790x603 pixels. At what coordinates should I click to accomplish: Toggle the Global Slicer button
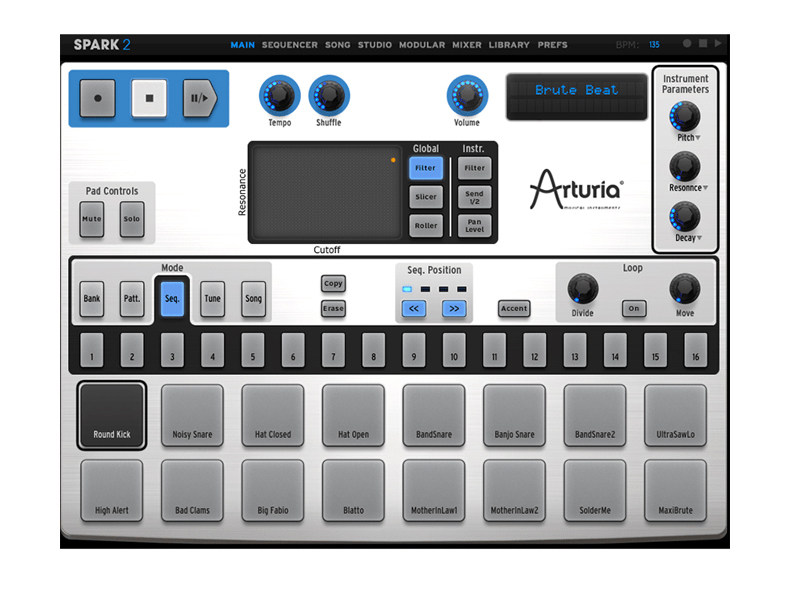[x=426, y=197]
